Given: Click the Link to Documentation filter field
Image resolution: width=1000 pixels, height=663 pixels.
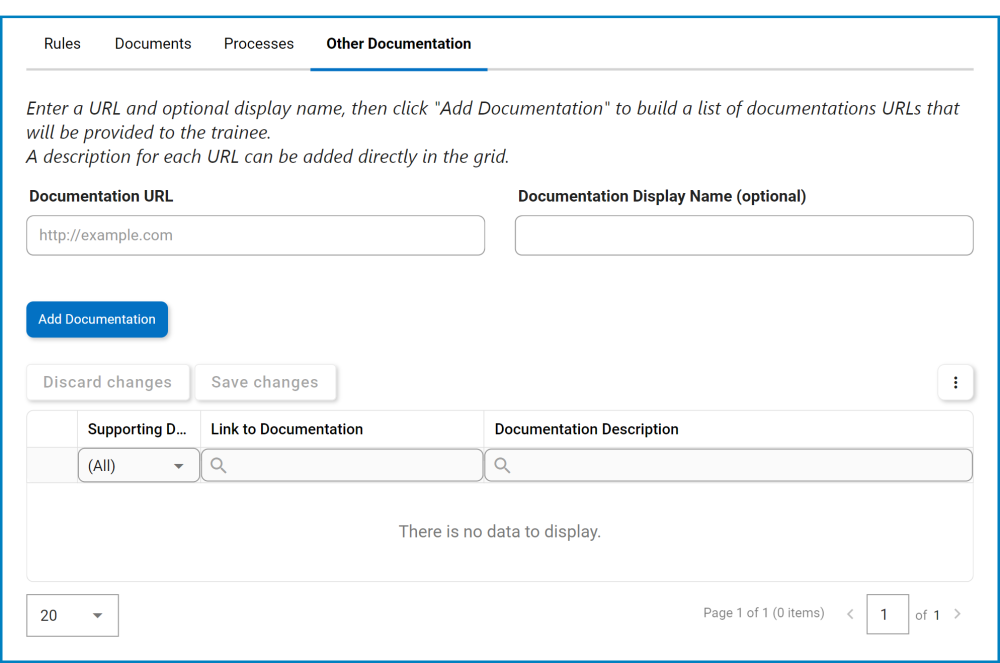Looking at the screenshot, I should click(352, 465).
